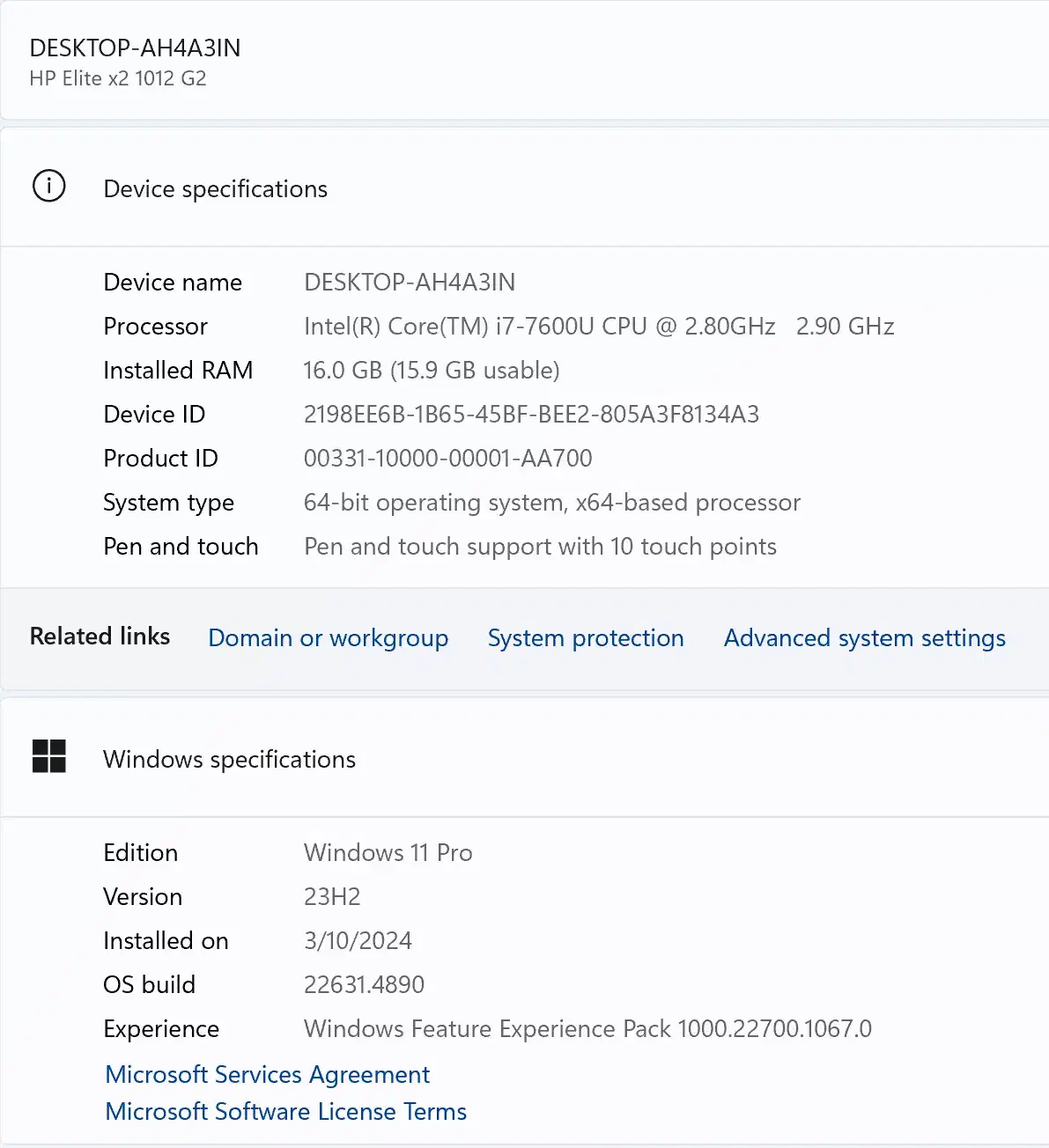The width and height of the screenshot is (1049, 1148).
Task: Select the Windows Feature Experience Pack value
Action: [587, 1029]
